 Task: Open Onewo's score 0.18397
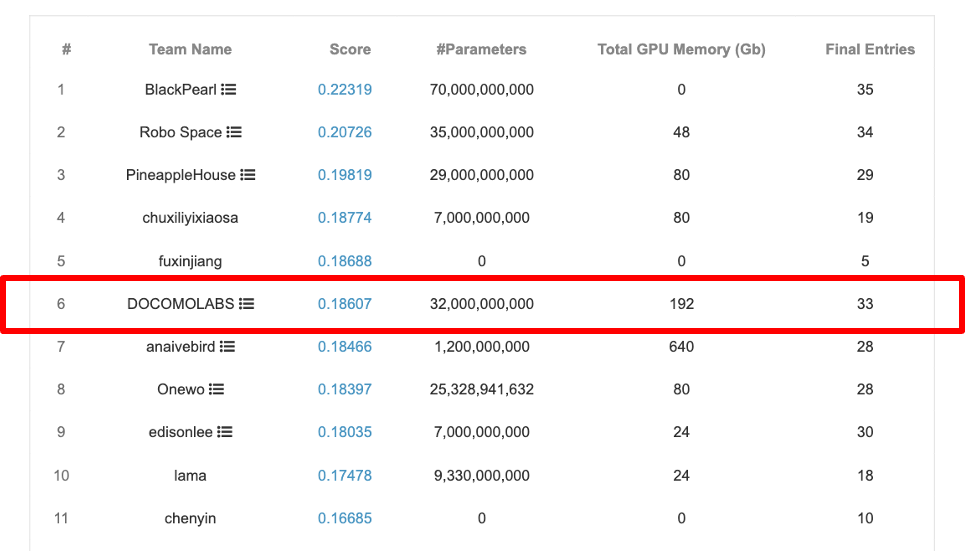(344, 389)
